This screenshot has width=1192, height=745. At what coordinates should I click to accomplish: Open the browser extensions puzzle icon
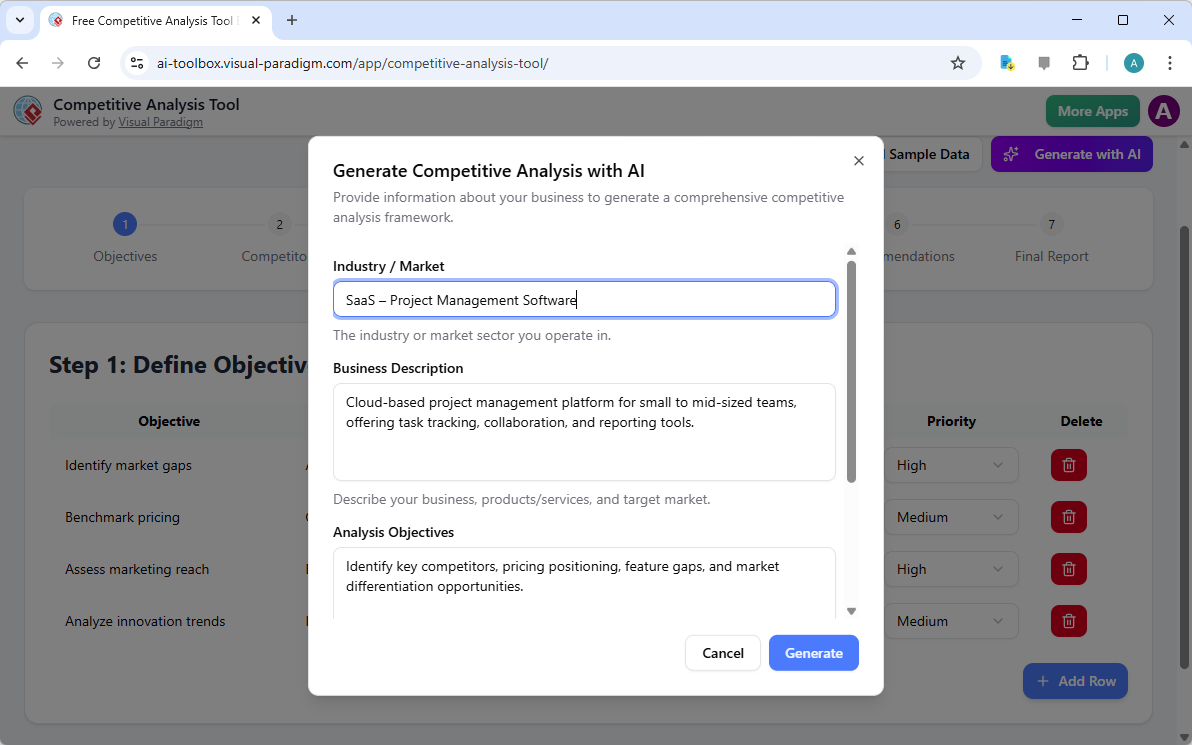[x=1081, y=62]
